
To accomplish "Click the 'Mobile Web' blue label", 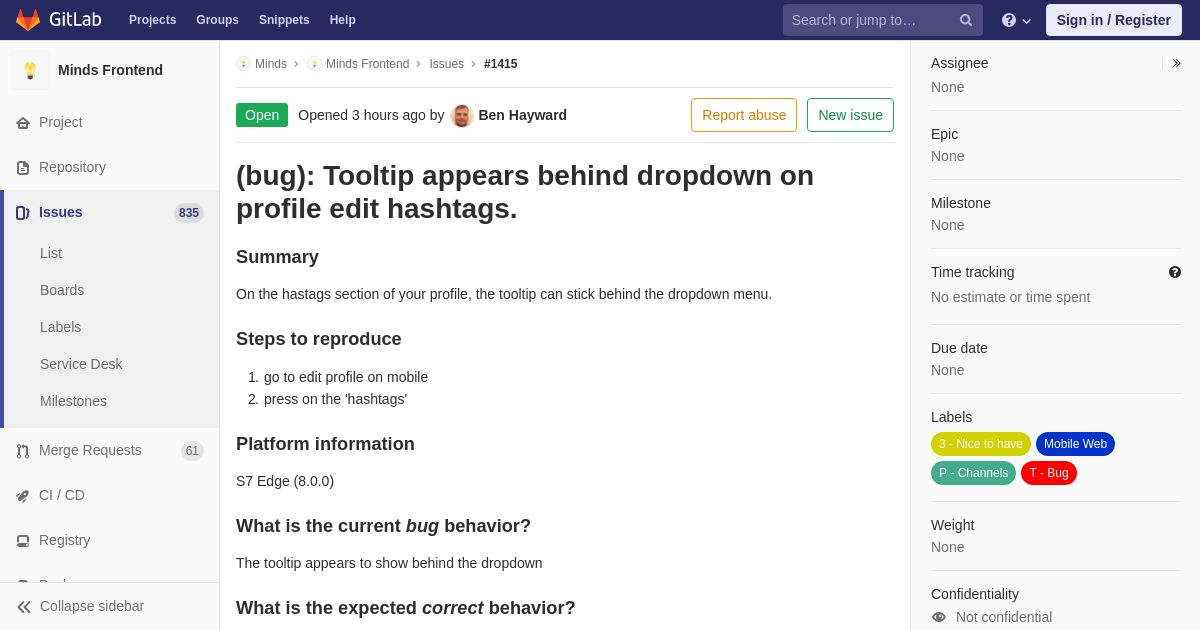I will (1075, 444).
